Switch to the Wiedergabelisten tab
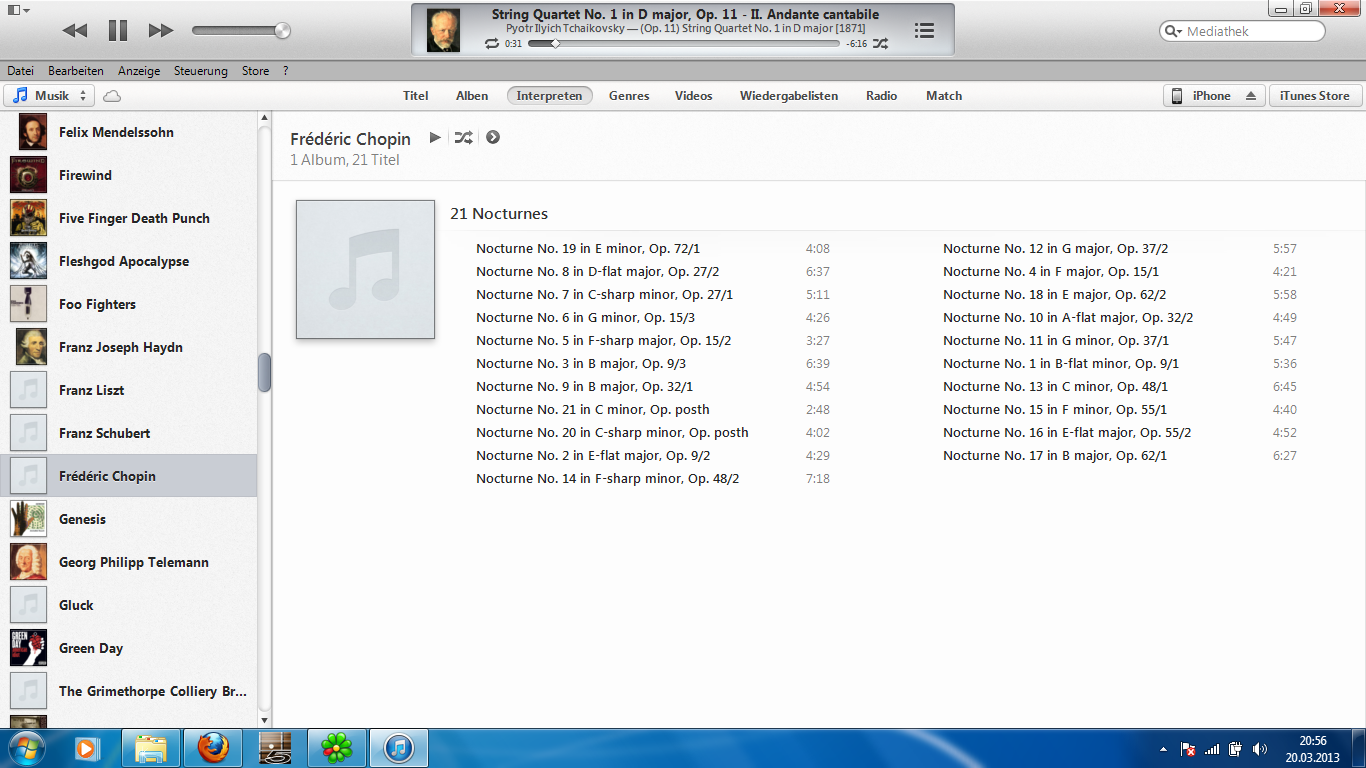Screen dimensions: 1366x768 pos(789,96)
